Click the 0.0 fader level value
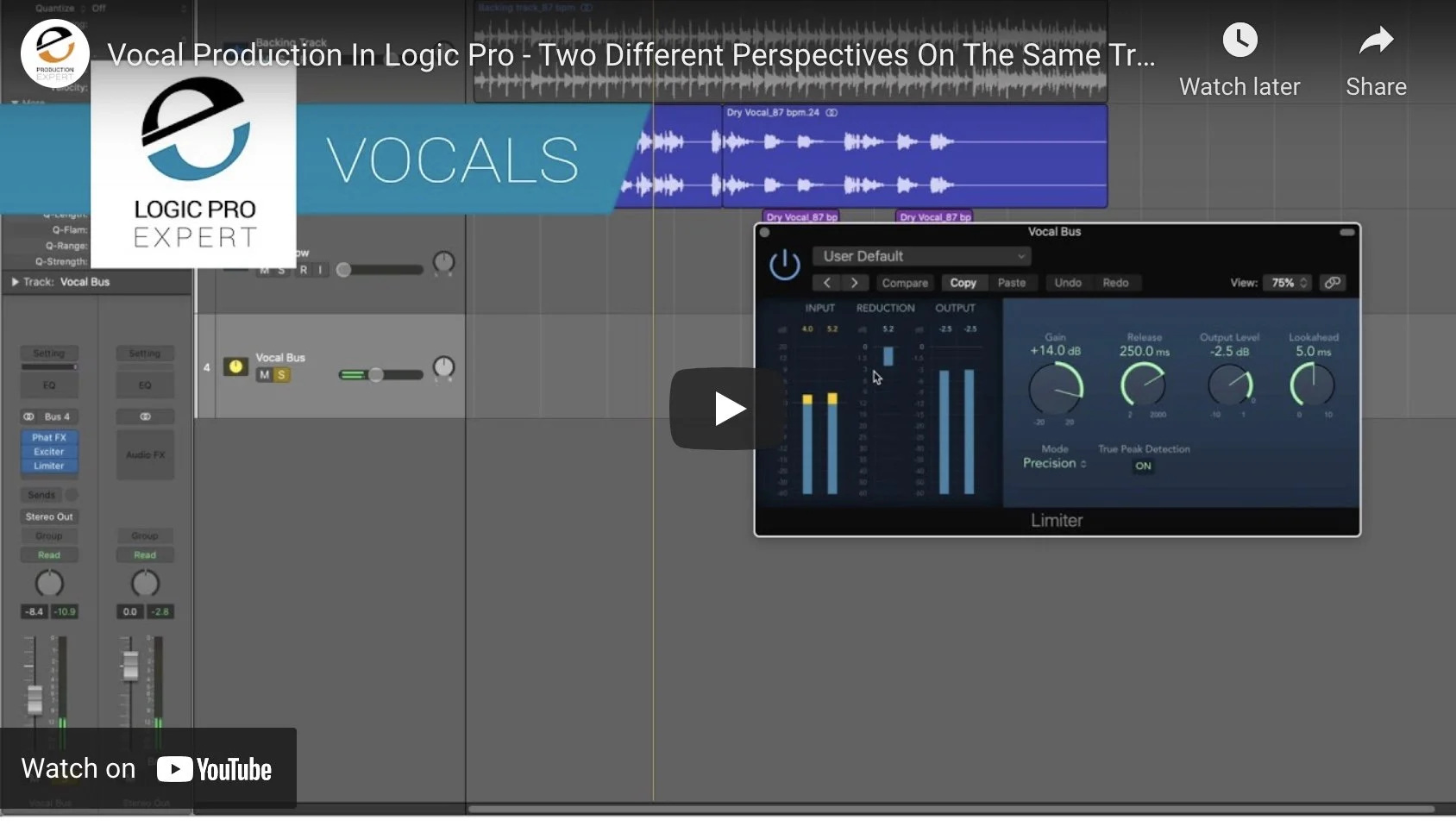The image size is (1456, 826). pos(129,611)
